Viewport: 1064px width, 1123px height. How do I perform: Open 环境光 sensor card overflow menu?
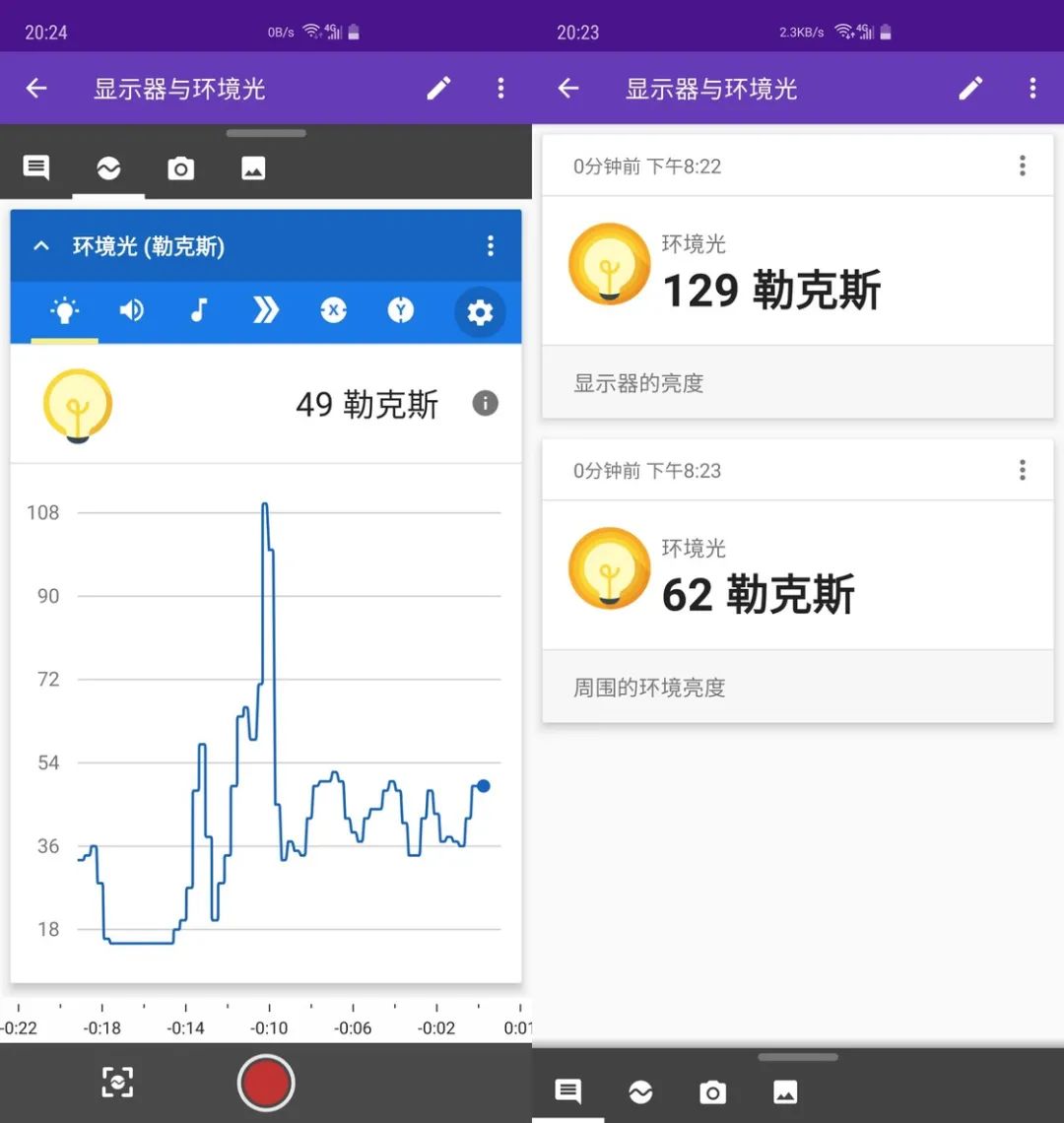click(x=490, y=245)
